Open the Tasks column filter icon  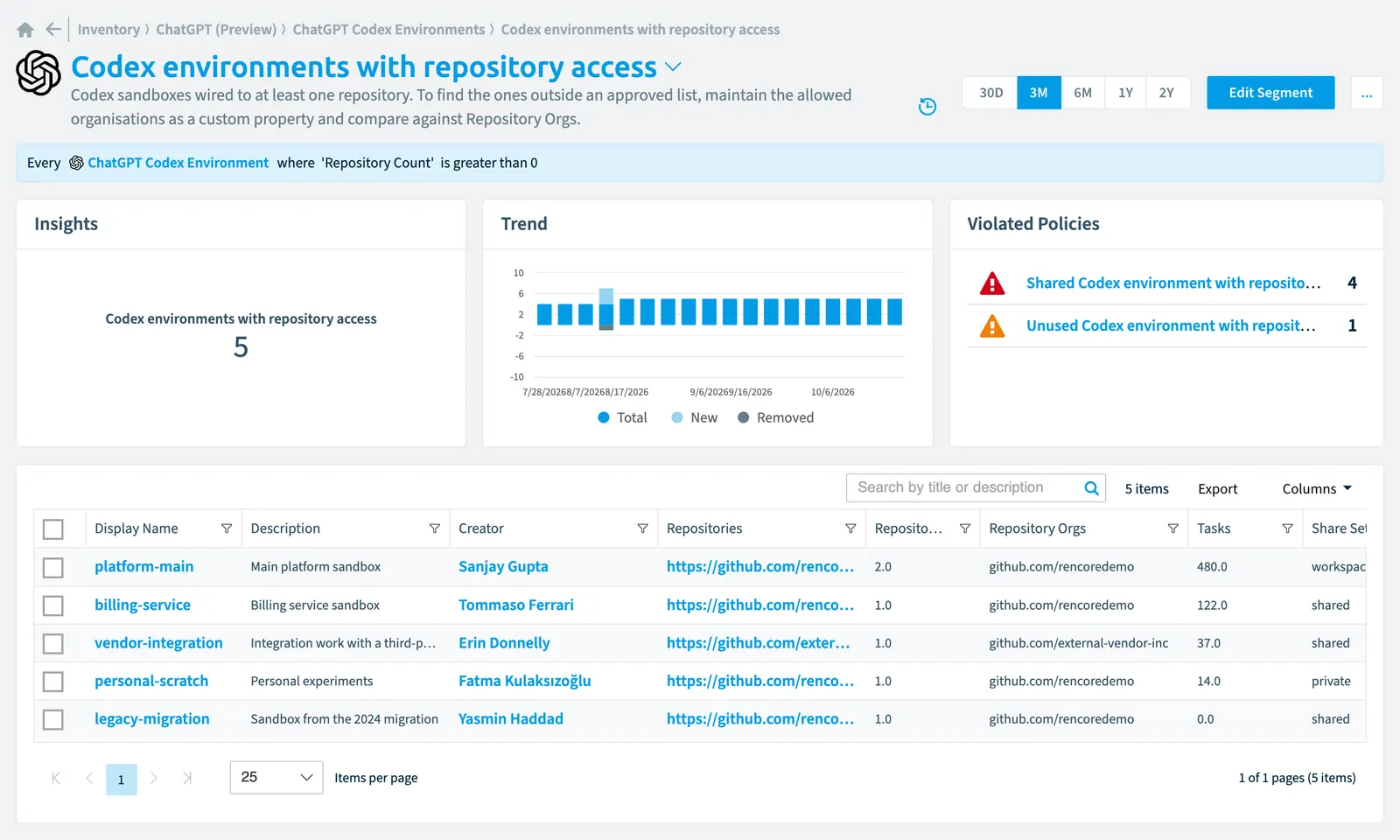pyautogui.click(x=1288, y=528)
